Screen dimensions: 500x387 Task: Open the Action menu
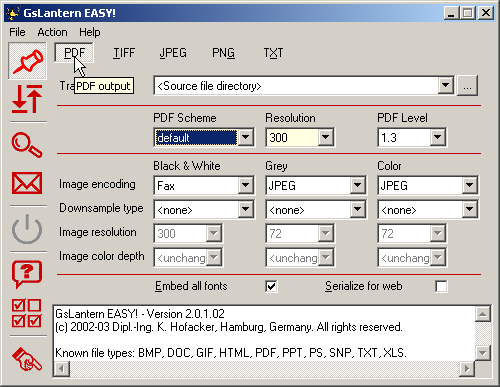(x=52, y=32)
